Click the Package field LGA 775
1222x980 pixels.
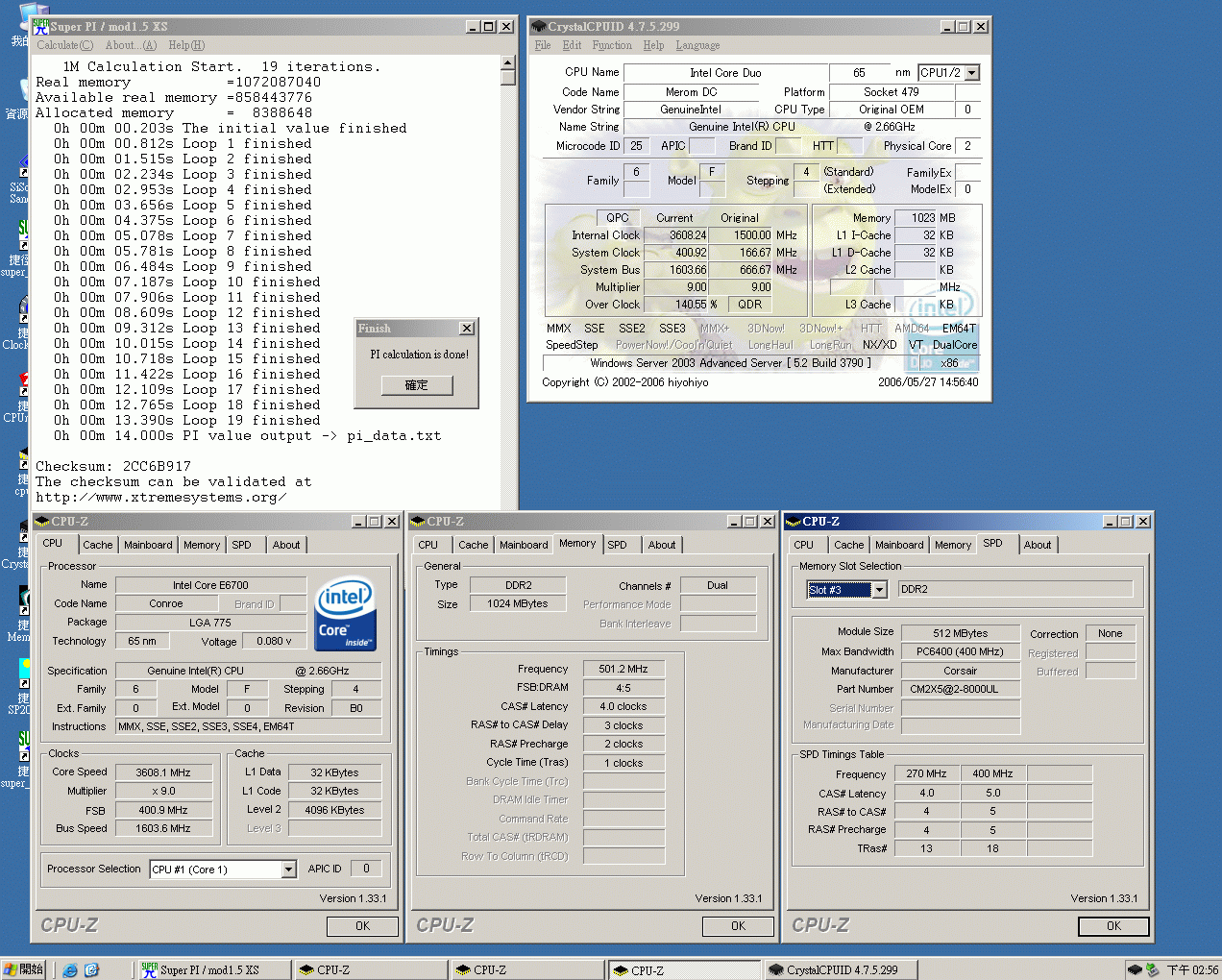pos(210,623)
